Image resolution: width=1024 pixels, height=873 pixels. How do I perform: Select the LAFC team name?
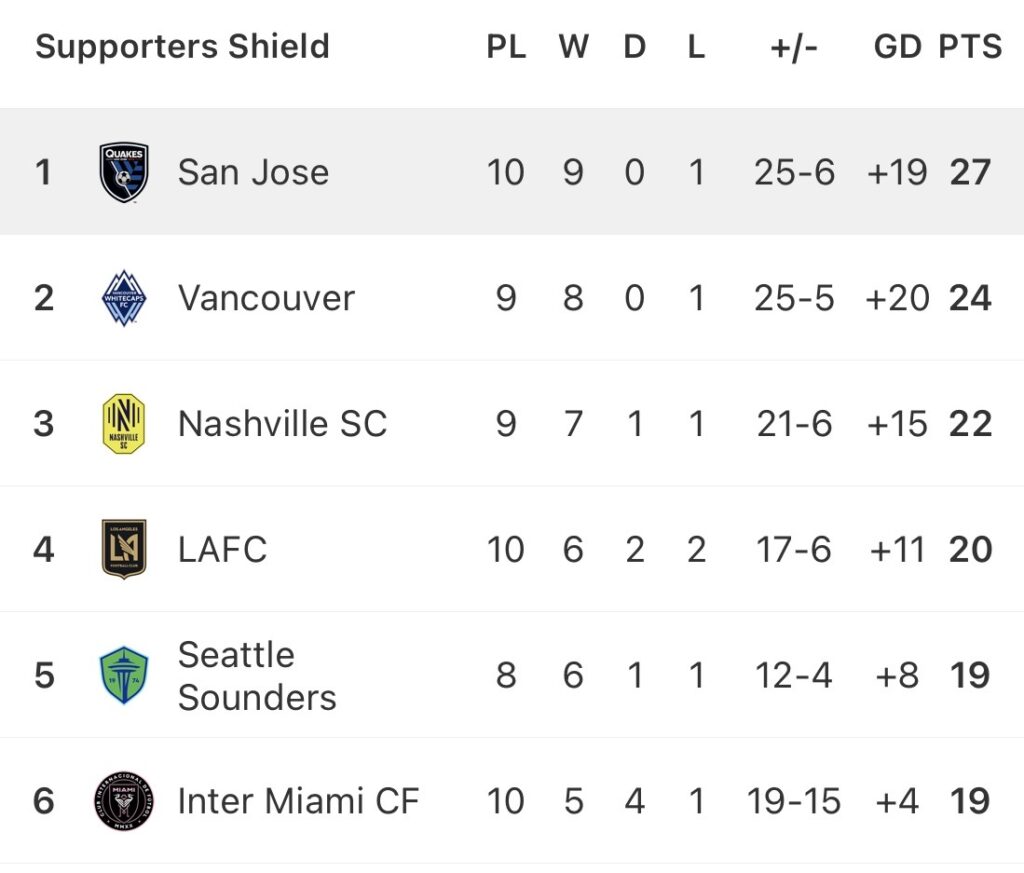pos(222,549)
